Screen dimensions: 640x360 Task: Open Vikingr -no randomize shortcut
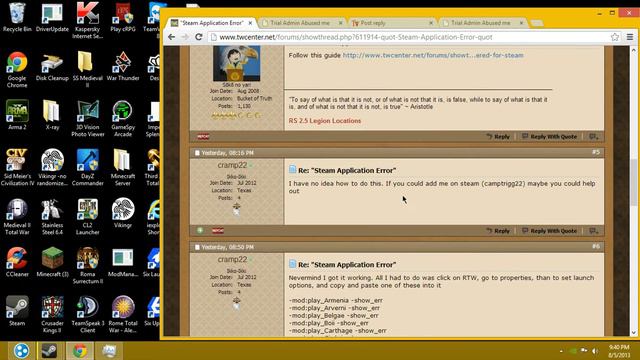[52, 167]
